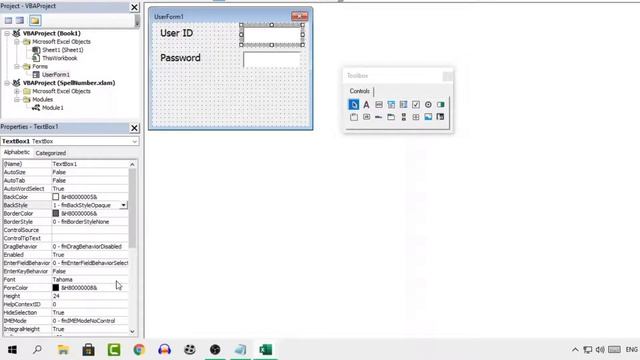Click the (Name) property value TextBox1
This screenshot has height=360, width=640.
point(90,164)
